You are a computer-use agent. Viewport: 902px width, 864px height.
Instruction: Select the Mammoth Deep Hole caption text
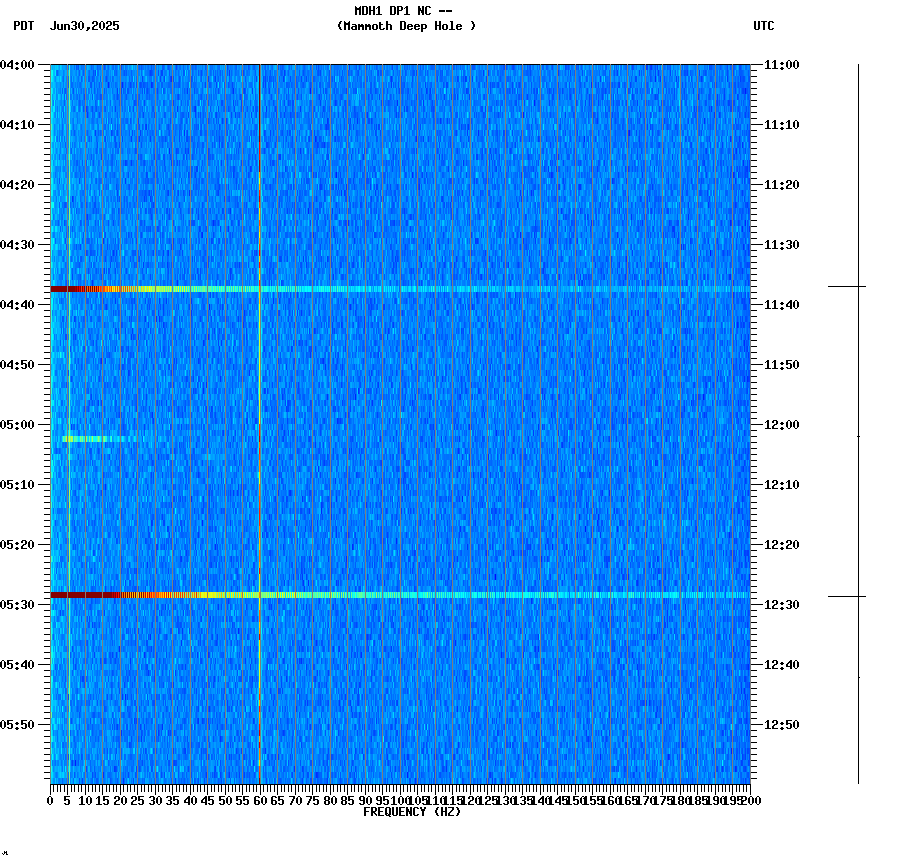(406, 28)
